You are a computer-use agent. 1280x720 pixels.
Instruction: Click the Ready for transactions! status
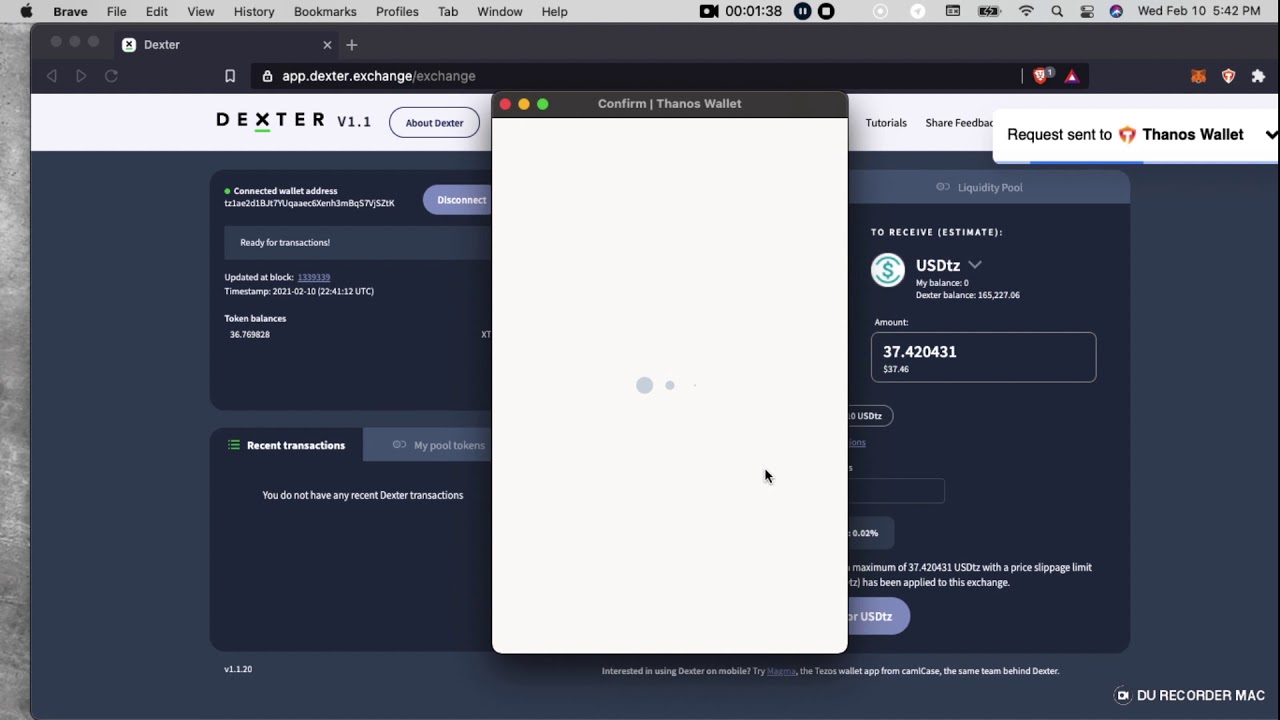tap(285, 242)
